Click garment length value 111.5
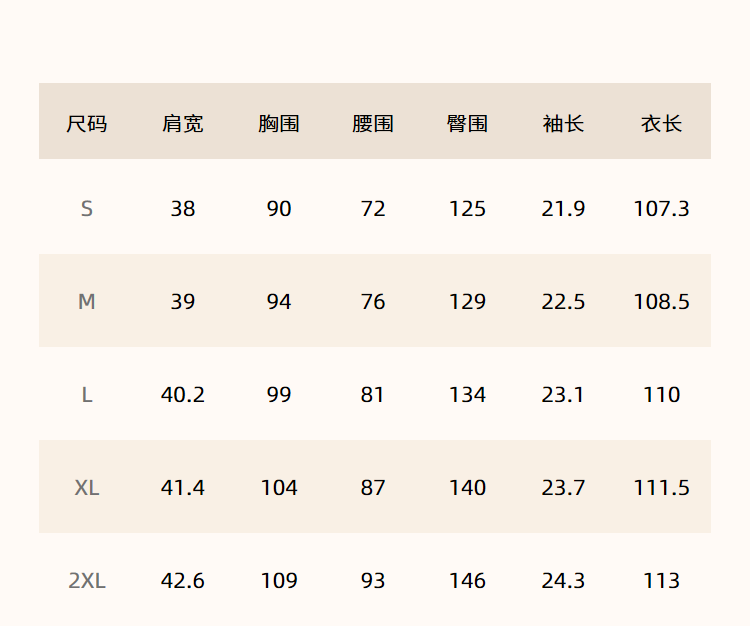The width and height of the screenshot is (750, 626). pos(661,488)
